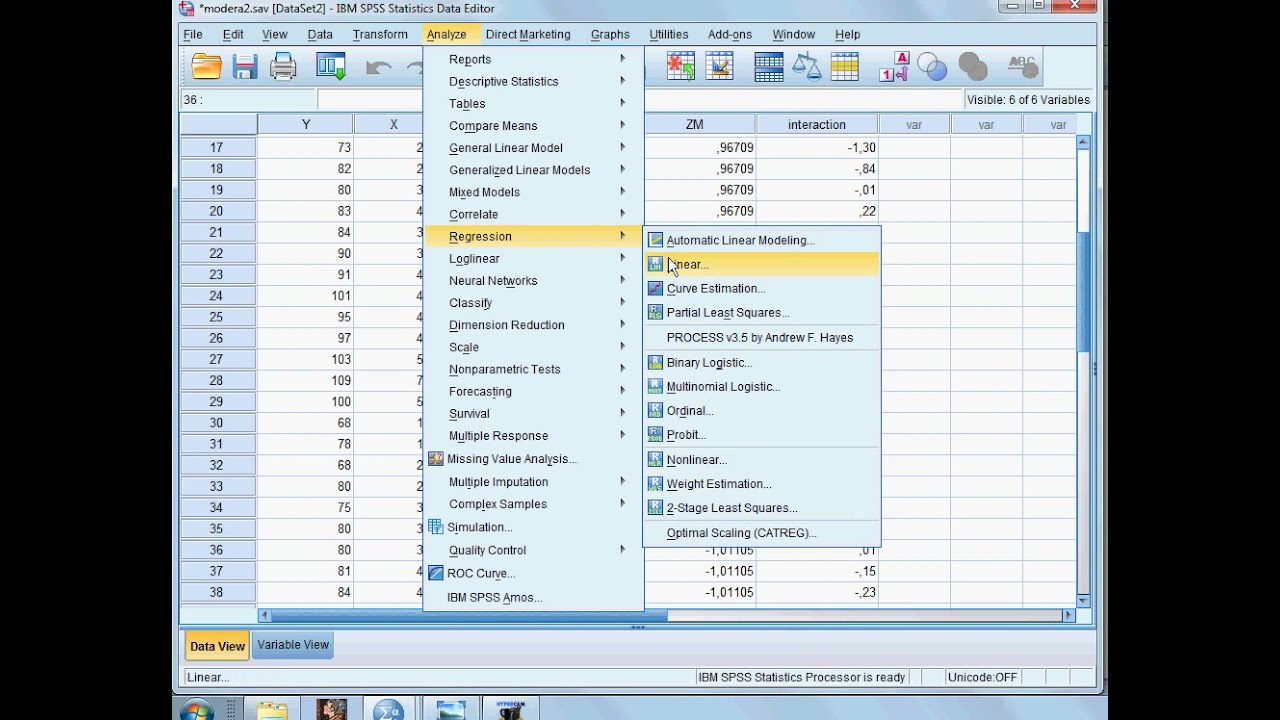
Task: Switch to the Data View tab
Action: click(x=217, y=646)
